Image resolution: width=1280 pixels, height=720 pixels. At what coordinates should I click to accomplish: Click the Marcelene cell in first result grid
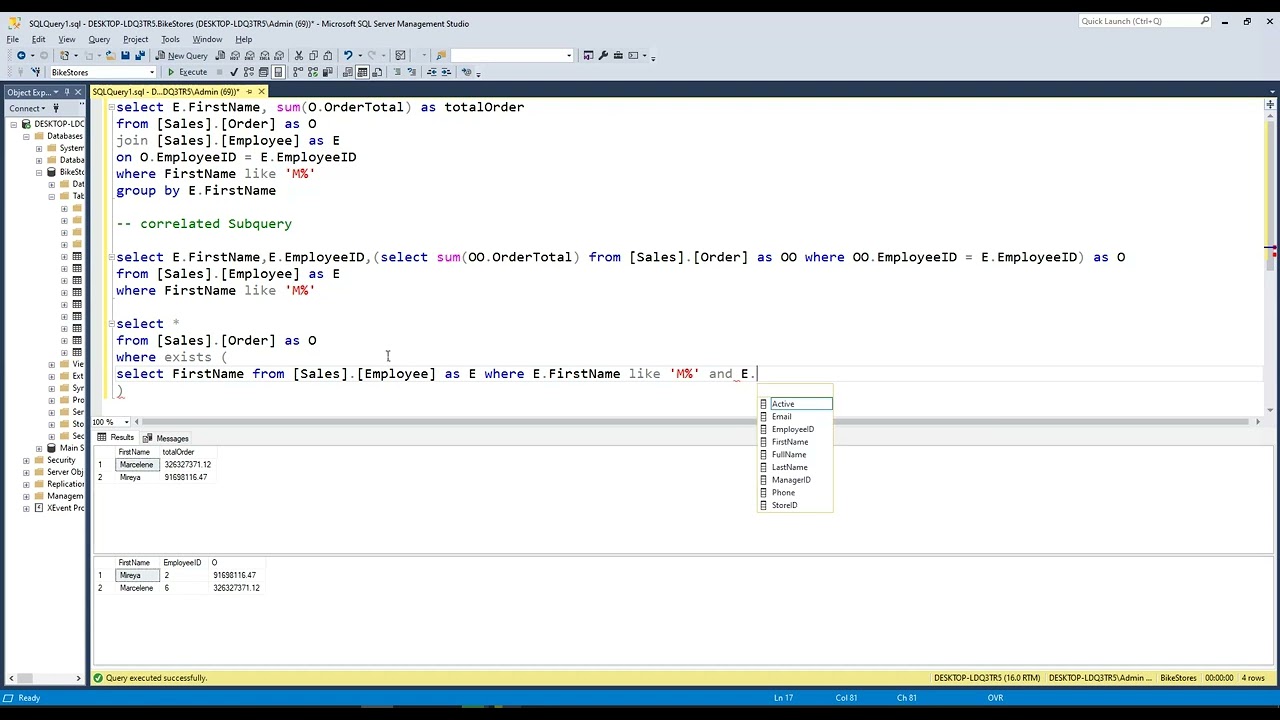tap(137, 465)
